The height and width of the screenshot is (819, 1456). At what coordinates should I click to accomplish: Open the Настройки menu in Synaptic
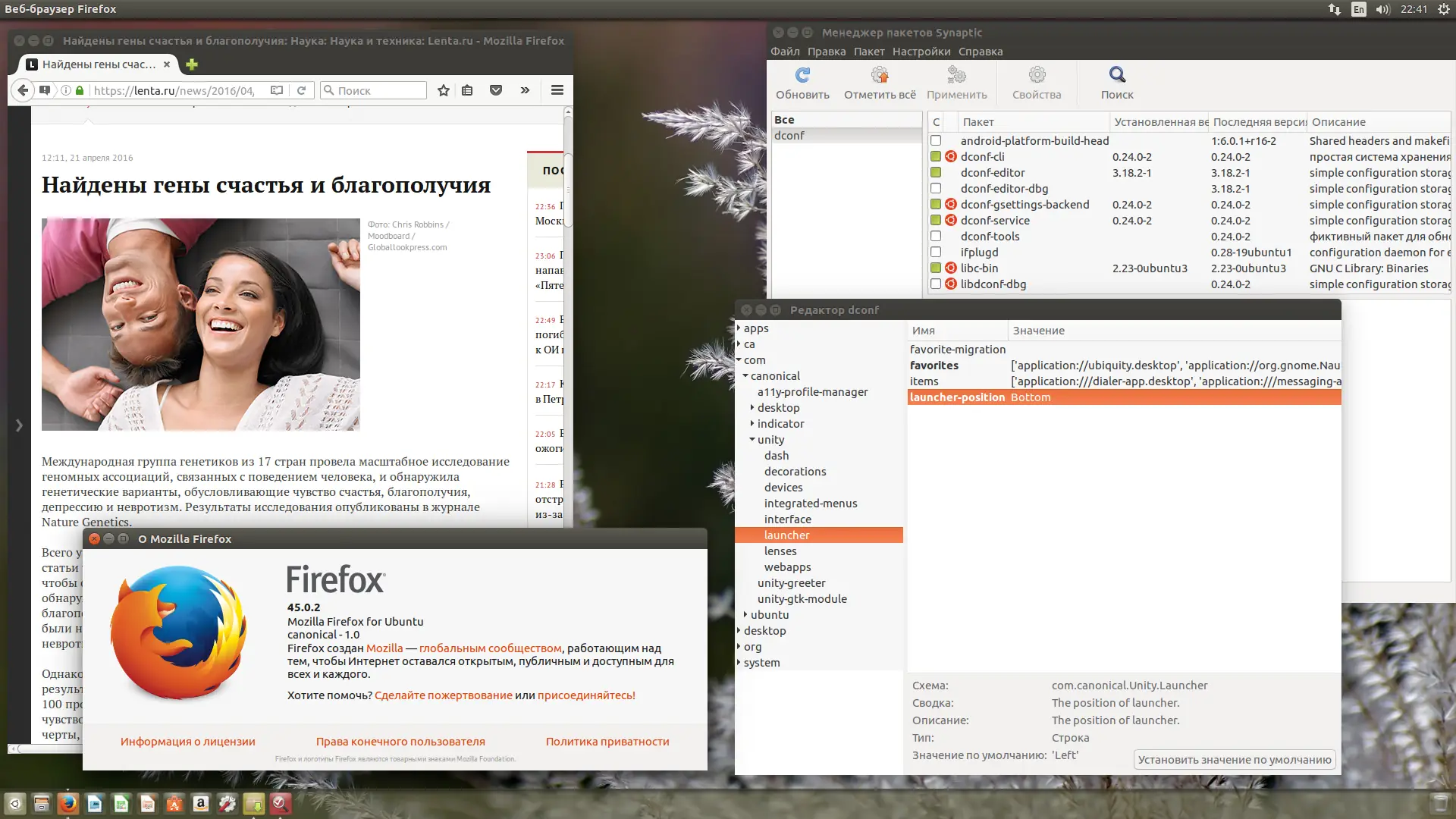(x=921, y=52)
